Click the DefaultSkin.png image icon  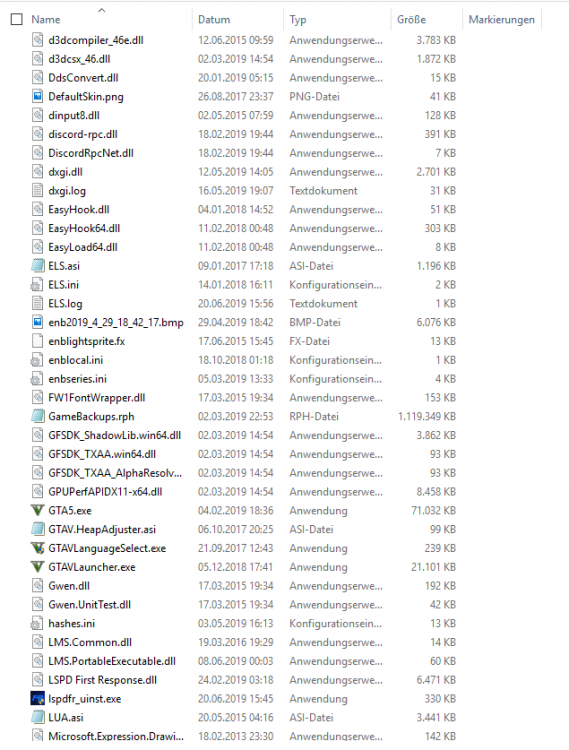[x=37, y=97]
